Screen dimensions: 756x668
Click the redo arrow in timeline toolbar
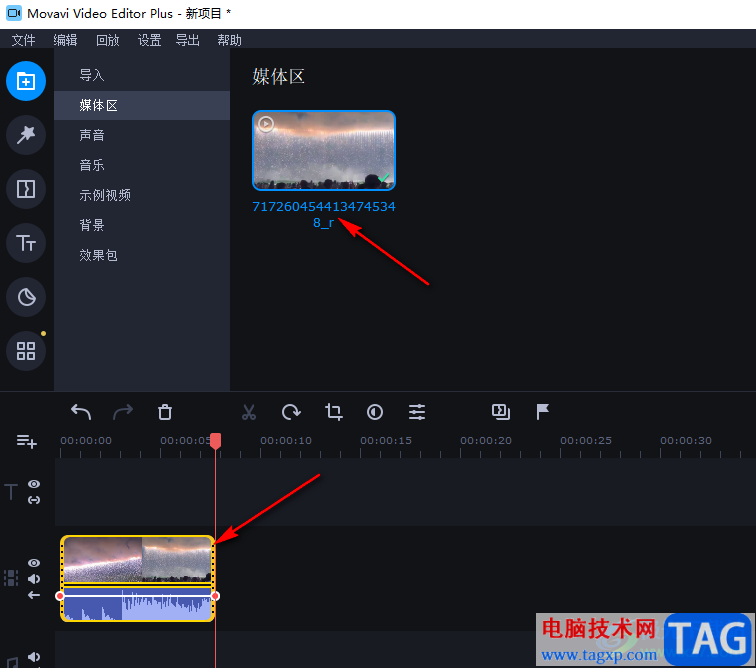tap(123, 412)
